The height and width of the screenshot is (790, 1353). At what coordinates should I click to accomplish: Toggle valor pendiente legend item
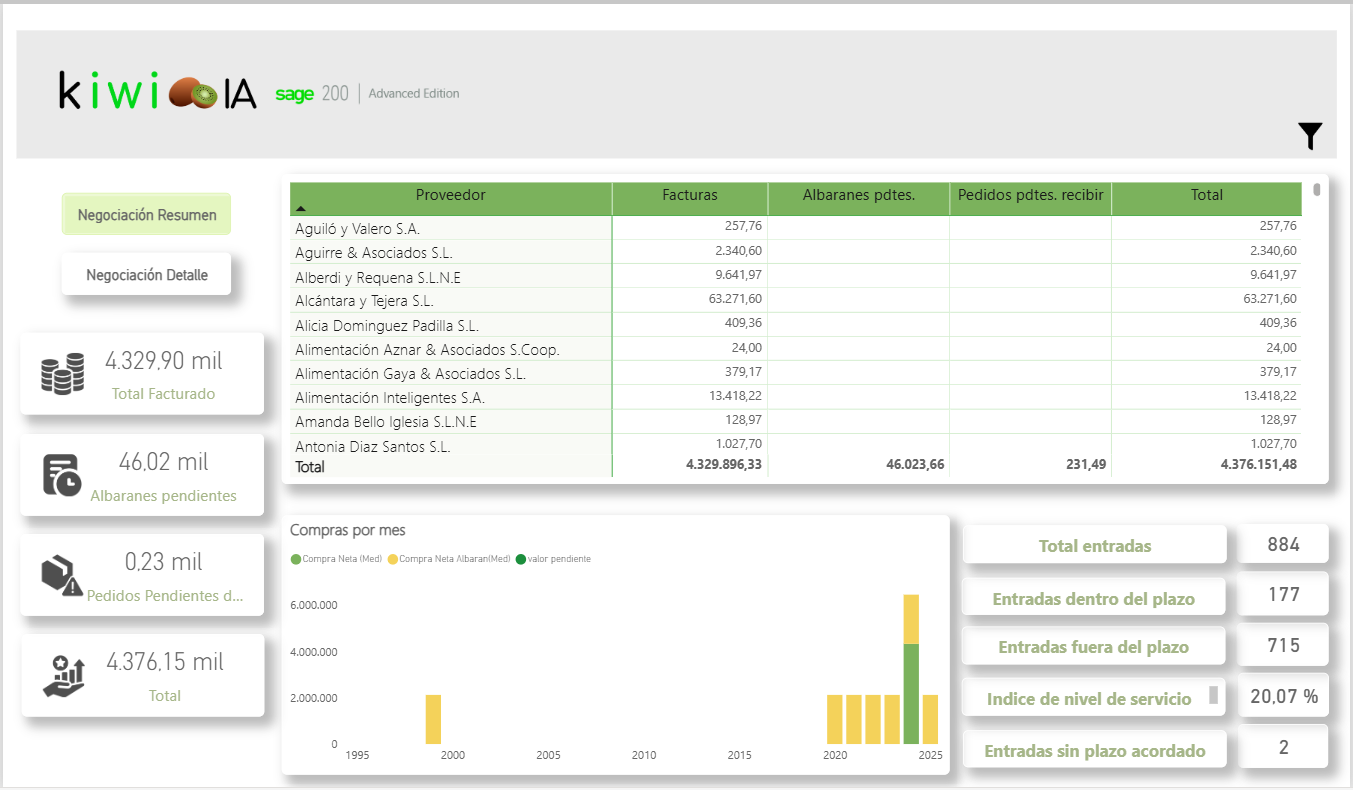click(553, 559)
